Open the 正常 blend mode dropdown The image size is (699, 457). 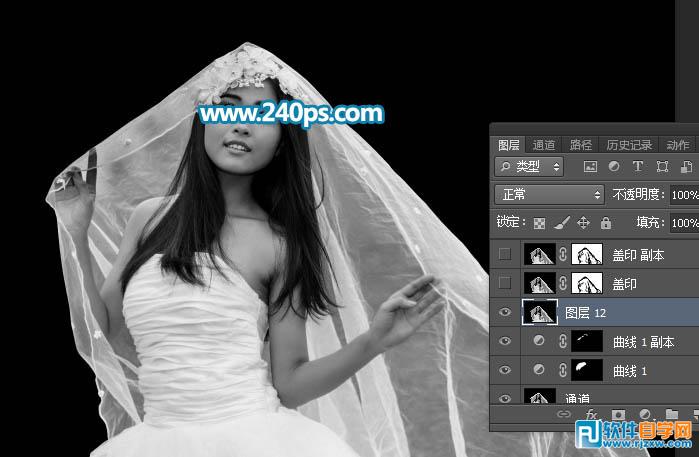click(x=549, y=195)
